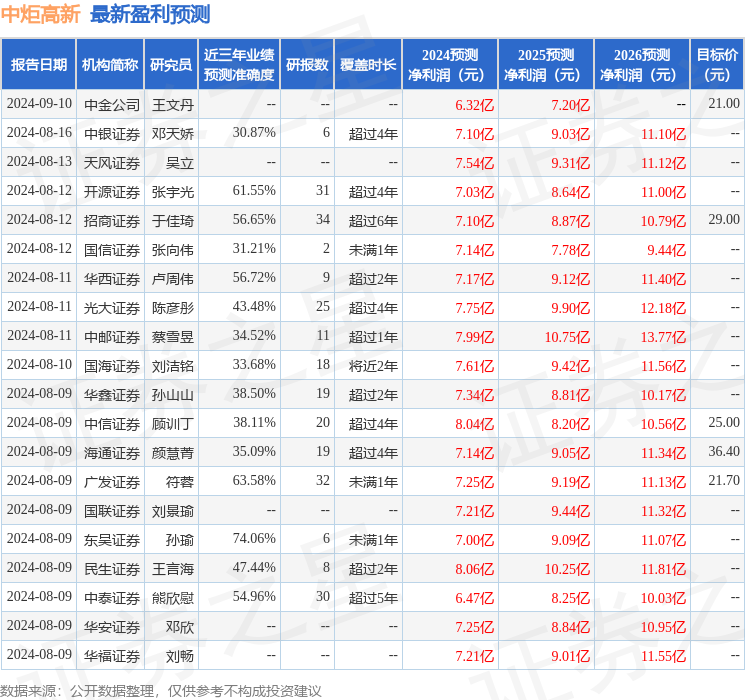The image size is (745, 700).
Task: Select the 招商证券 institution cell
Action: point(112,221)
